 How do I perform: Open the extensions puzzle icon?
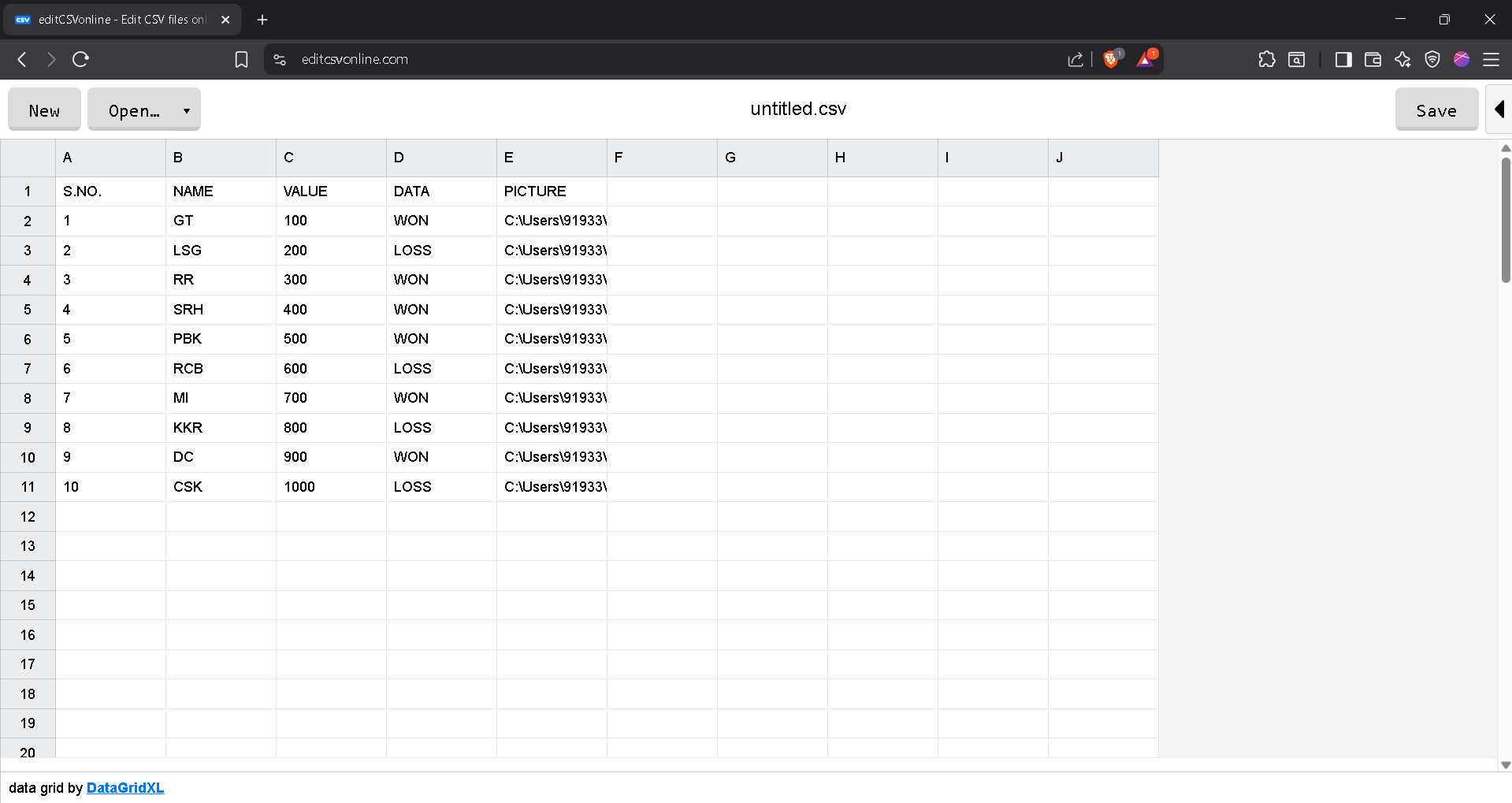[1267, 59]
